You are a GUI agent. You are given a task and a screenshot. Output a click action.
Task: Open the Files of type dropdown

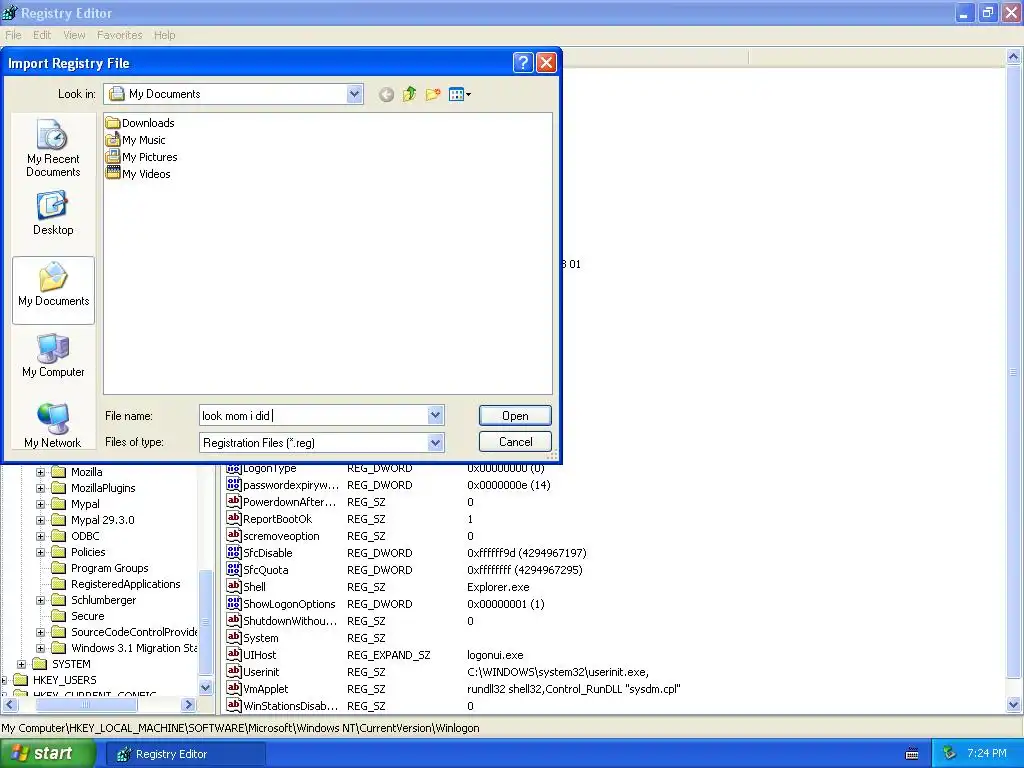coord(436,443)
